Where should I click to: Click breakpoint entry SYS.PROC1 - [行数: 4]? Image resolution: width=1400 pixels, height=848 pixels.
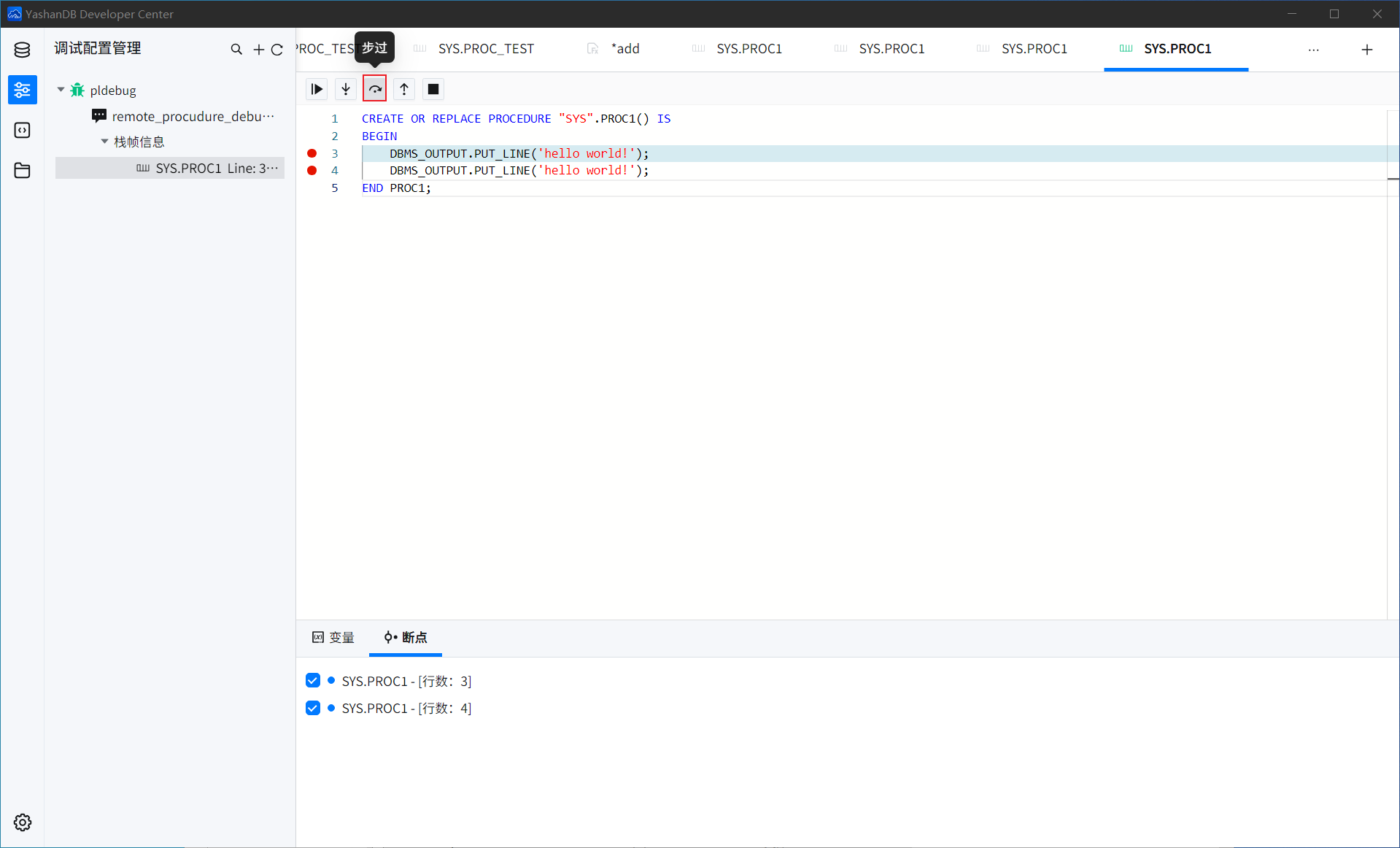pos(406,708)
